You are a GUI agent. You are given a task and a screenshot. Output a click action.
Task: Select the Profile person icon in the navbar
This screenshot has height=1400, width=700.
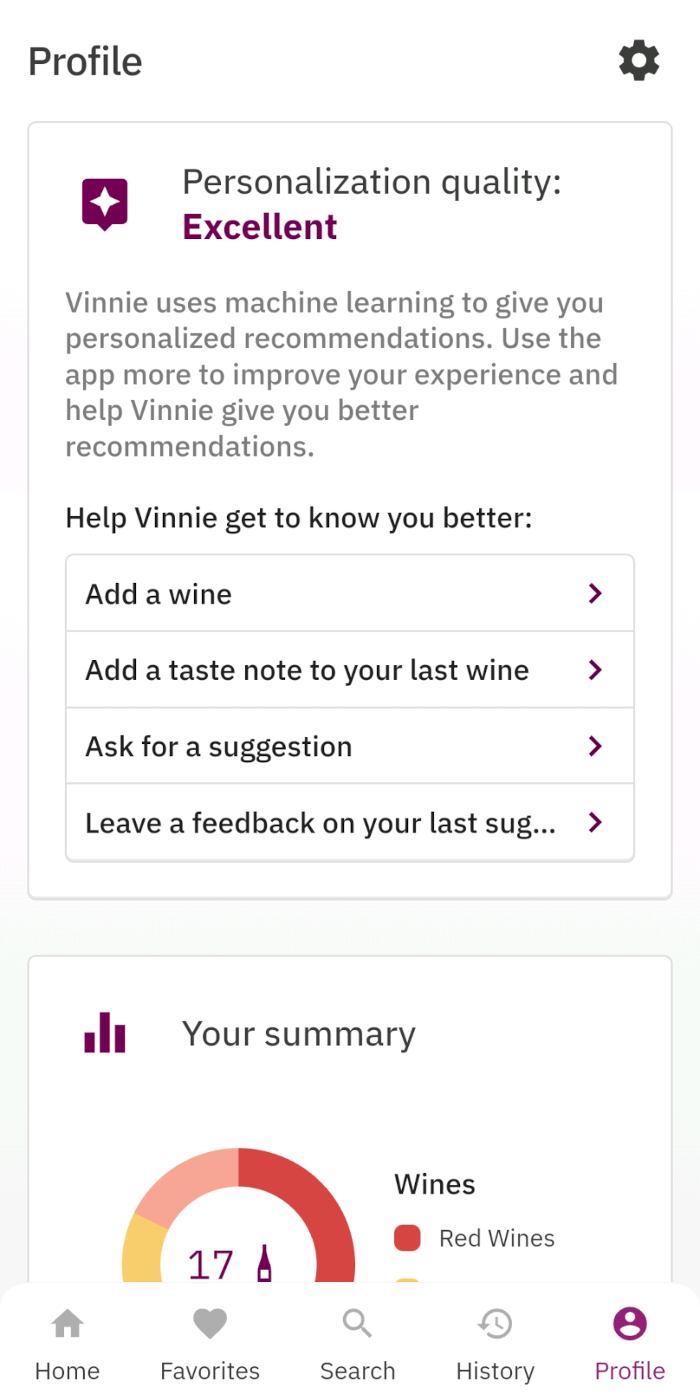coord(629,1322)
